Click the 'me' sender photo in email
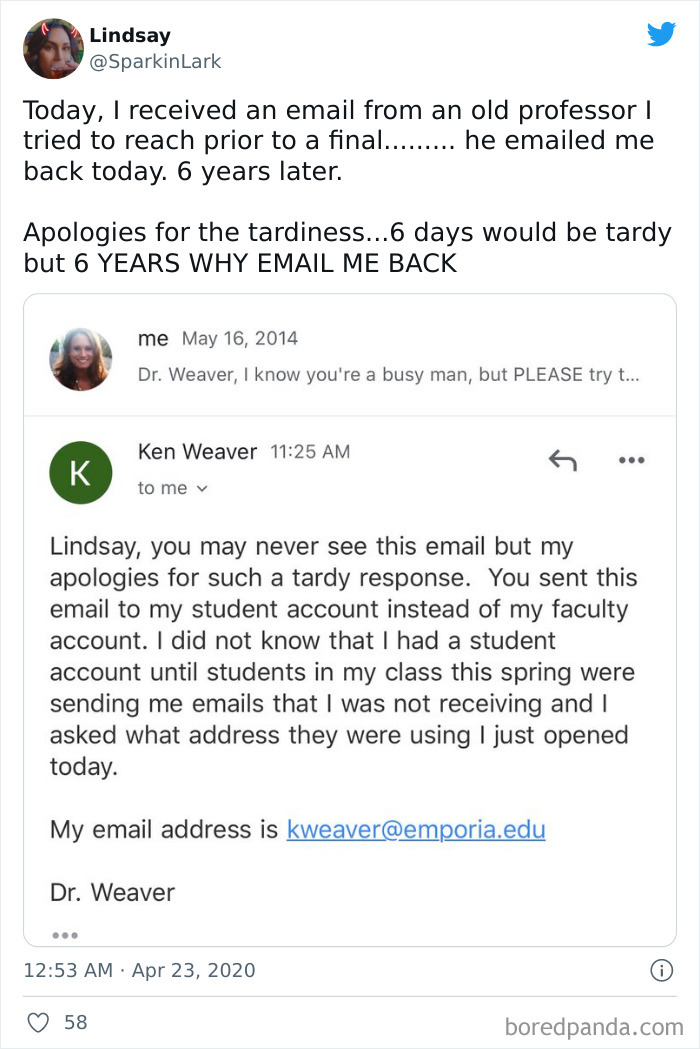The image size is (700, 1049). (x=80, y=359)
